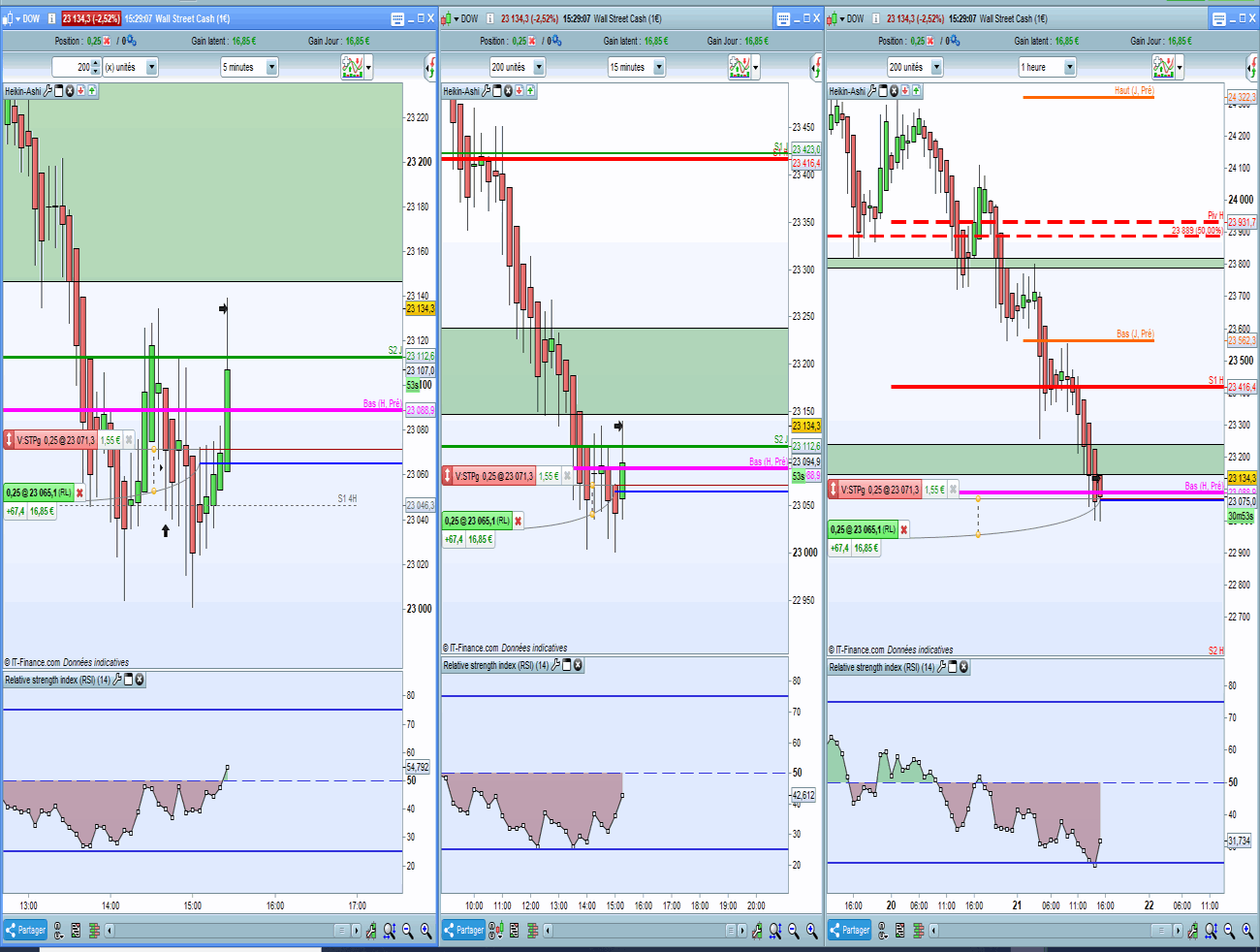This screenshot has width=1260, height=952.
Task: Close the 0,25 position in 1-hour window header
Action: tap(930, 41)
